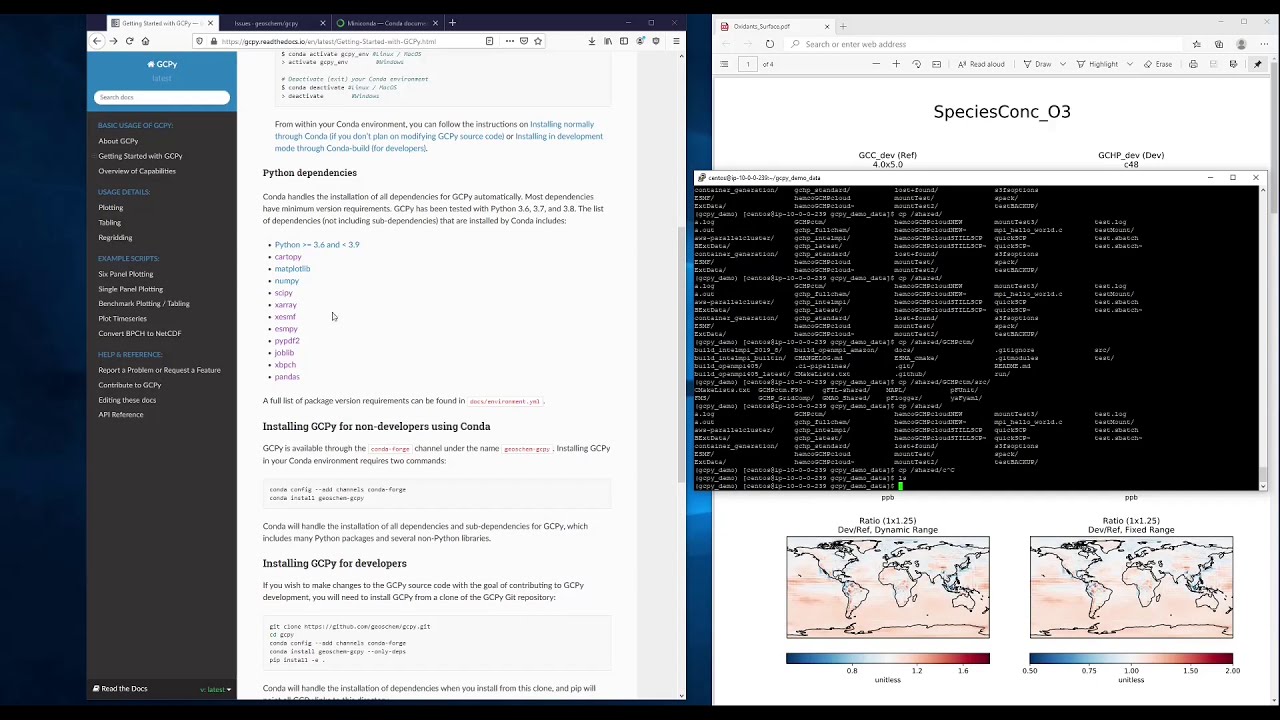
Task: Pin the PDF toolbar
Action: (x=1257, y=64)
